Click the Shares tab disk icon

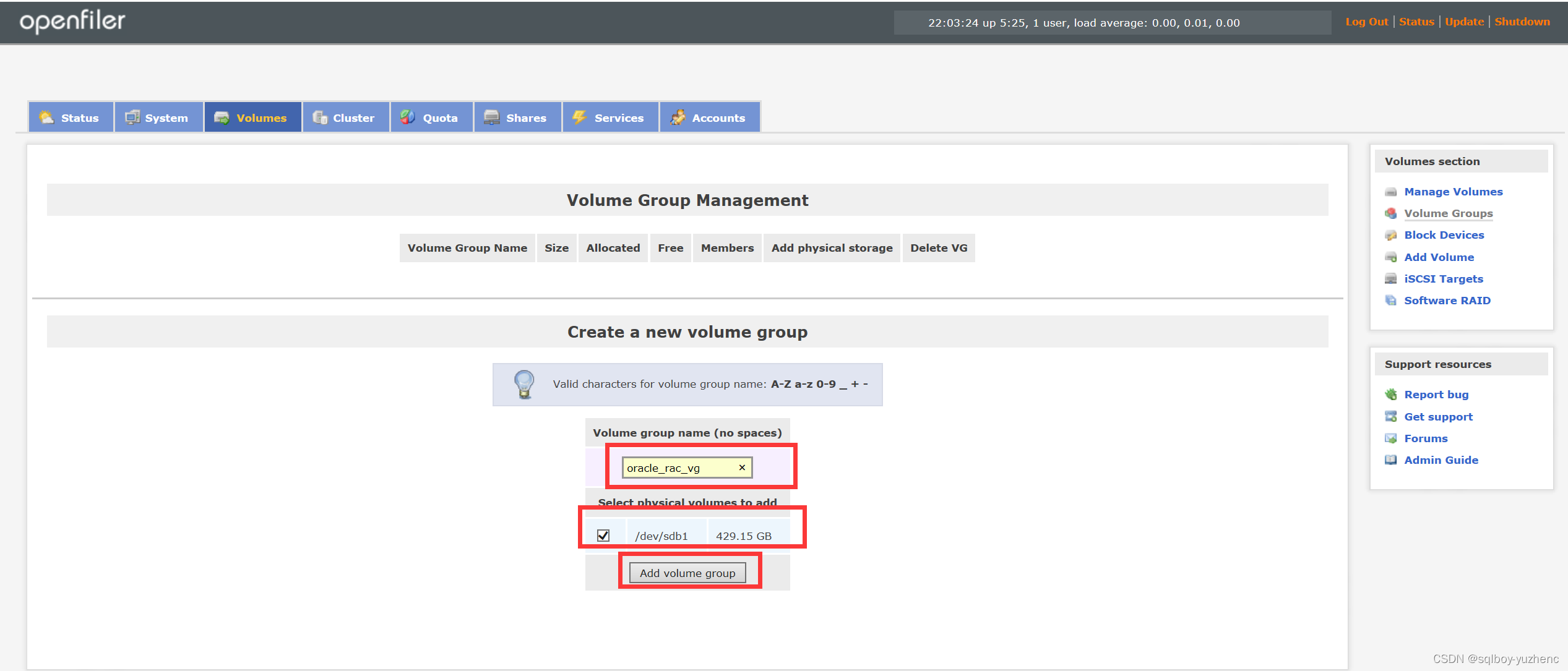click(491, 118)
